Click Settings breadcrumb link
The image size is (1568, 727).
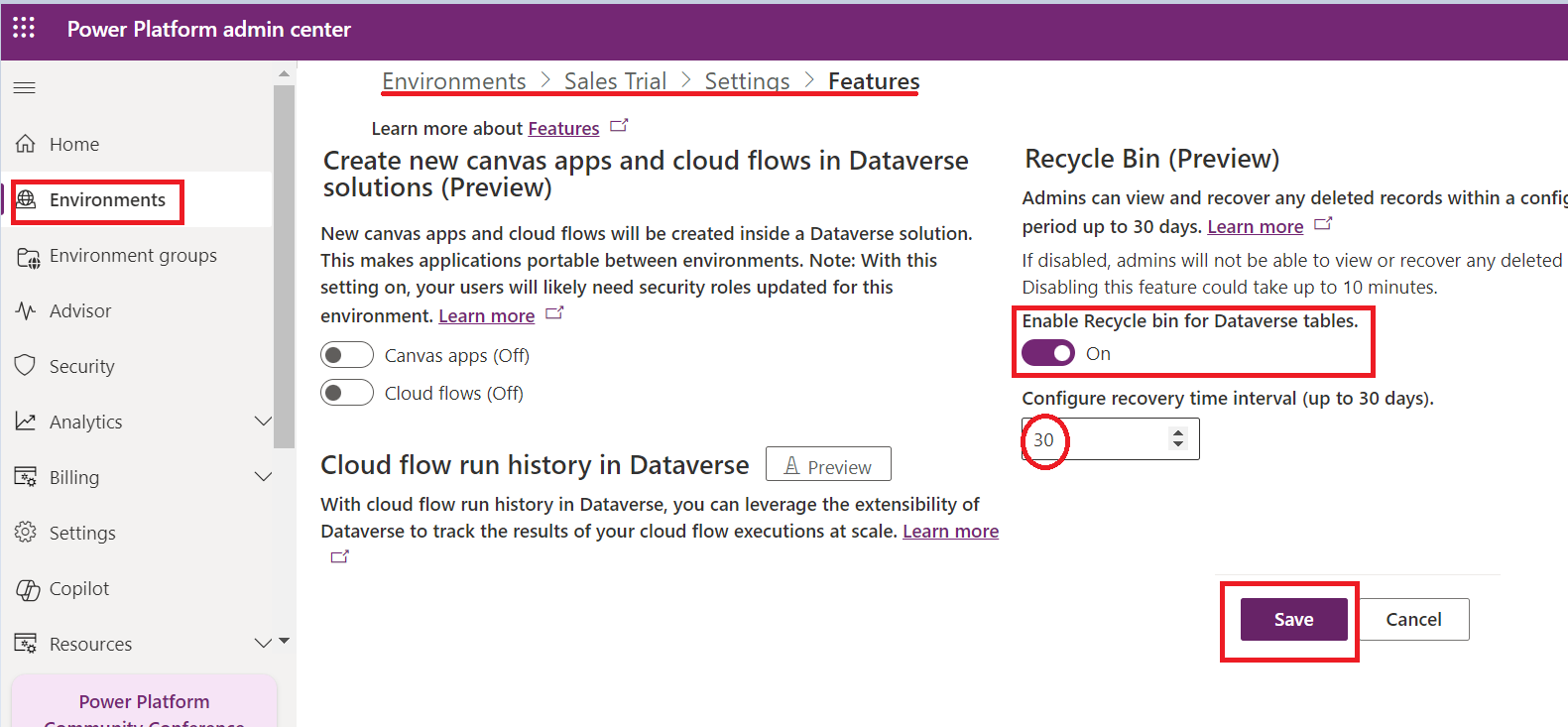(747, 81)
